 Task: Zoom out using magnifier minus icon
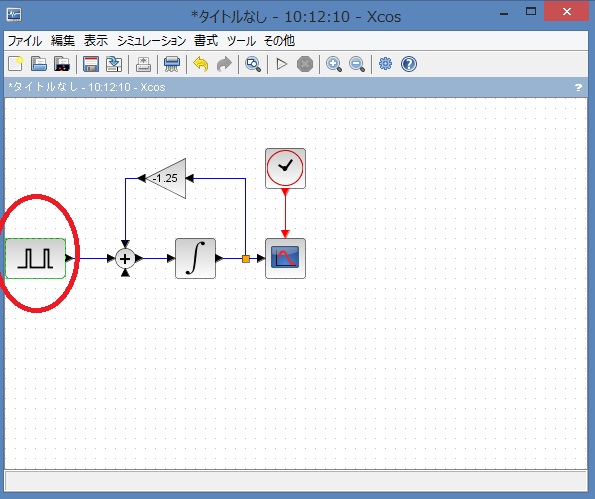pos(357,64)
